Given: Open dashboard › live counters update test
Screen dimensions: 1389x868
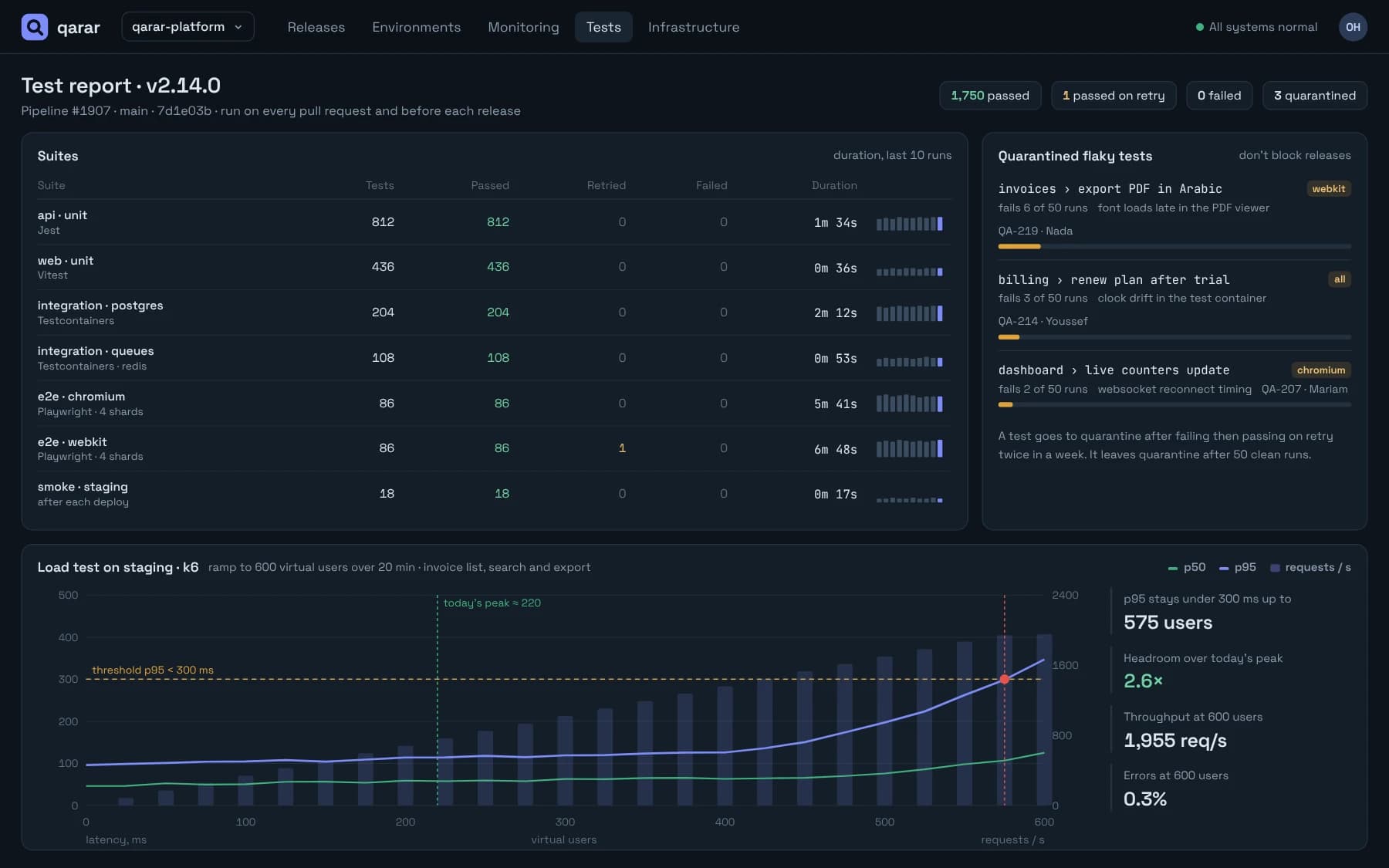Looking at the screenshot, I should point(1114,370).
